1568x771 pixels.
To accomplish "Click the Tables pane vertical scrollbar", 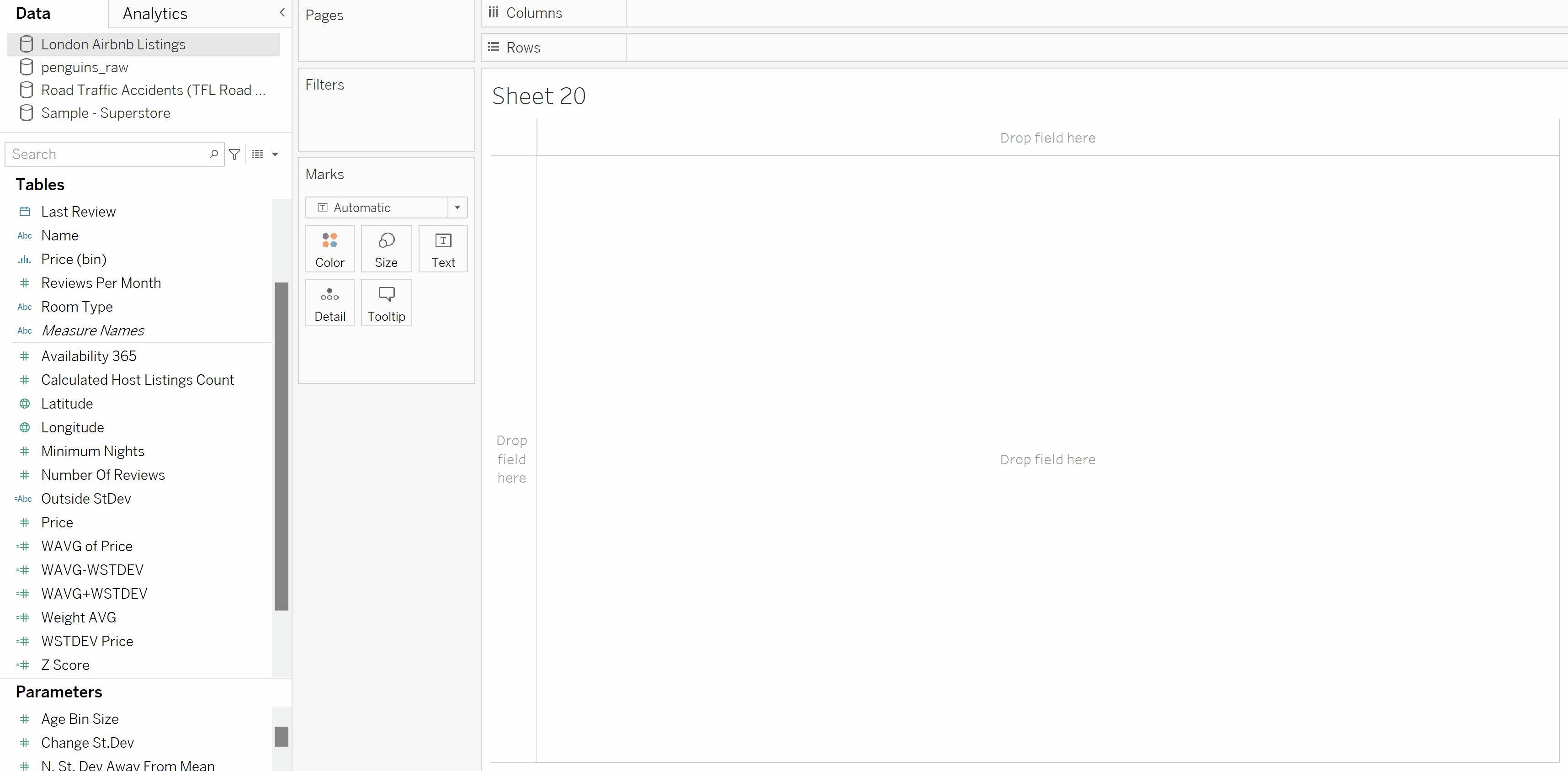I will click(281, 446).
